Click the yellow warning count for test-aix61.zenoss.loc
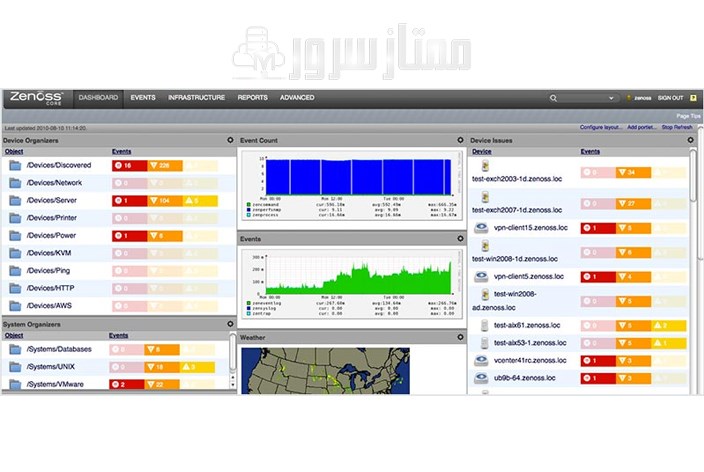This screenshot has width=704, height=472. 669,326
